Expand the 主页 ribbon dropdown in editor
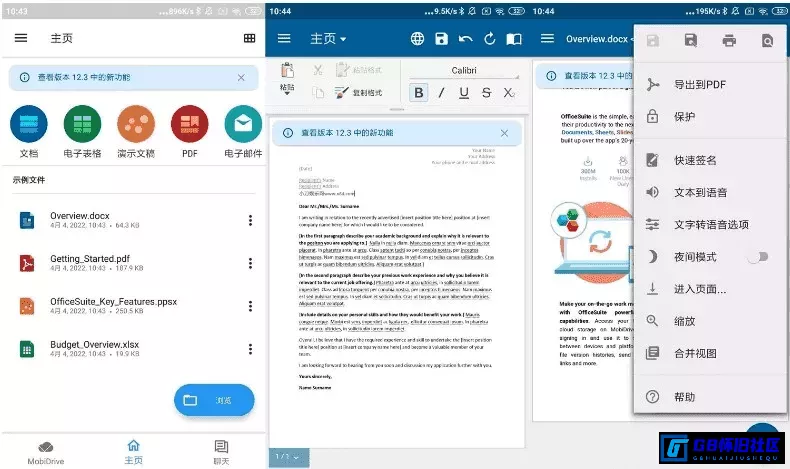 (328, 39)
